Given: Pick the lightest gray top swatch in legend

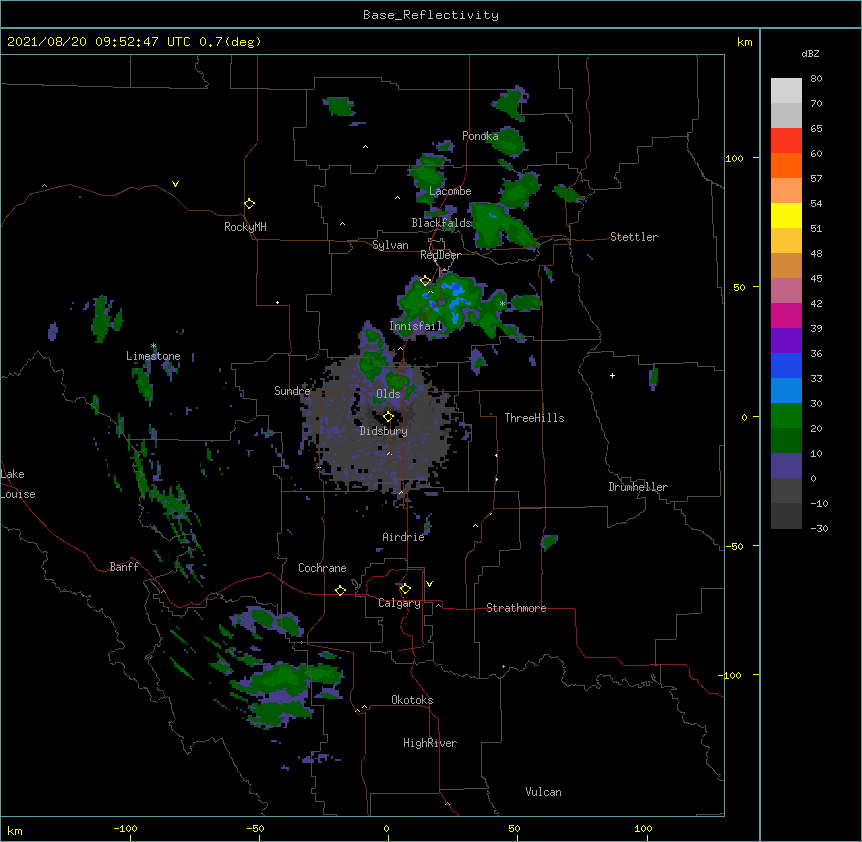Looking at the screenshot, I should (x=786, y=91).
